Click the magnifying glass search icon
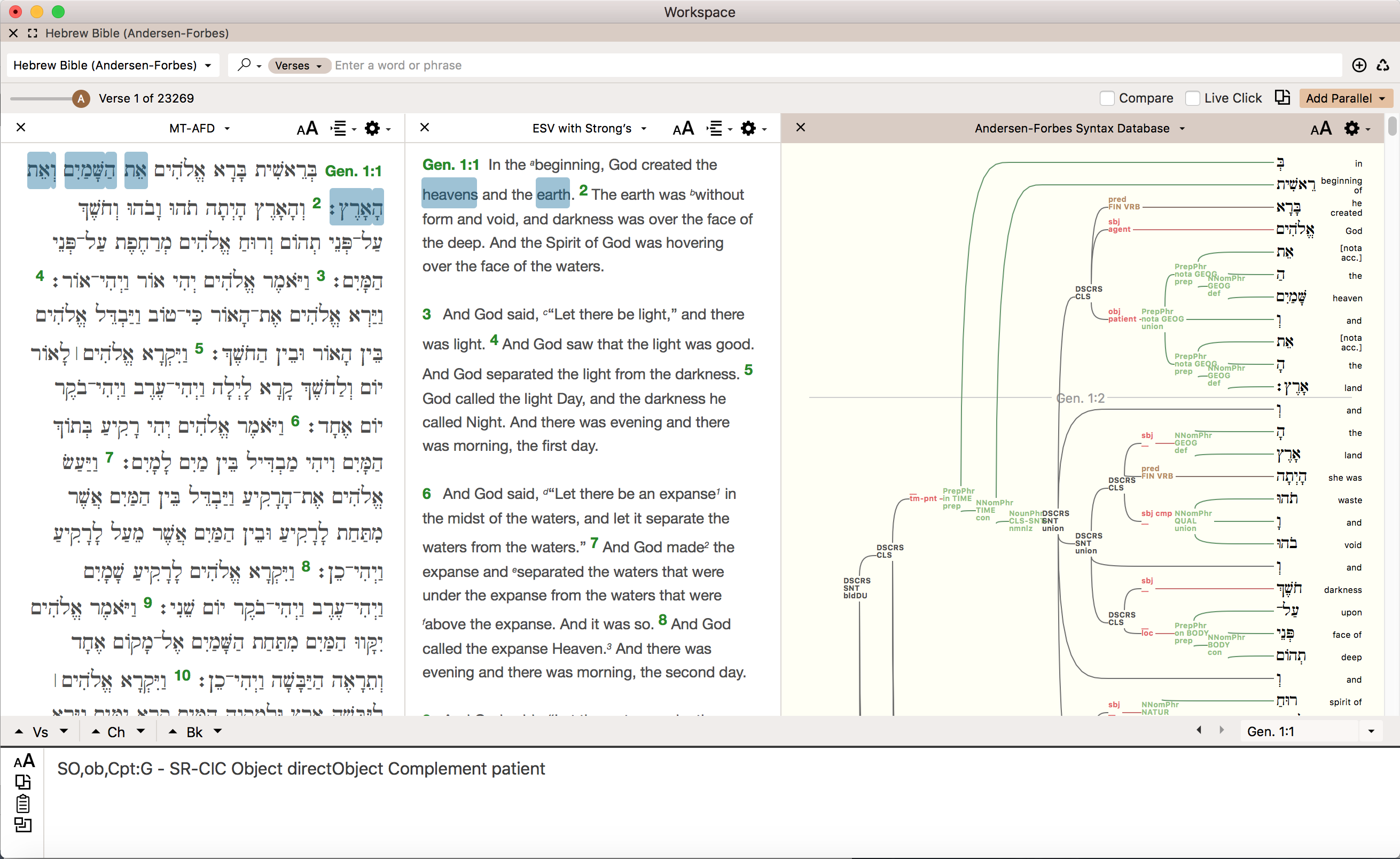Image resolution: width=1400 pixels, height=859 pixels. coord(244,65)
